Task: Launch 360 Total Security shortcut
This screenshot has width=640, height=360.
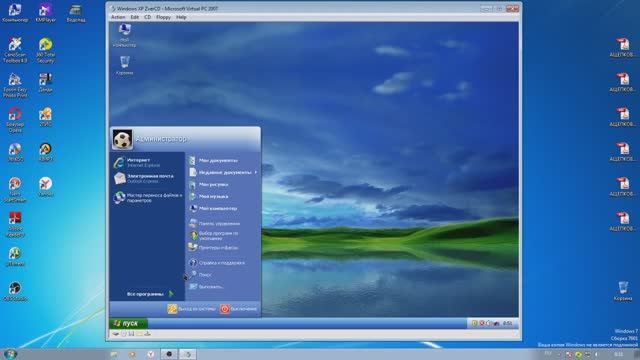Action: 45,50
